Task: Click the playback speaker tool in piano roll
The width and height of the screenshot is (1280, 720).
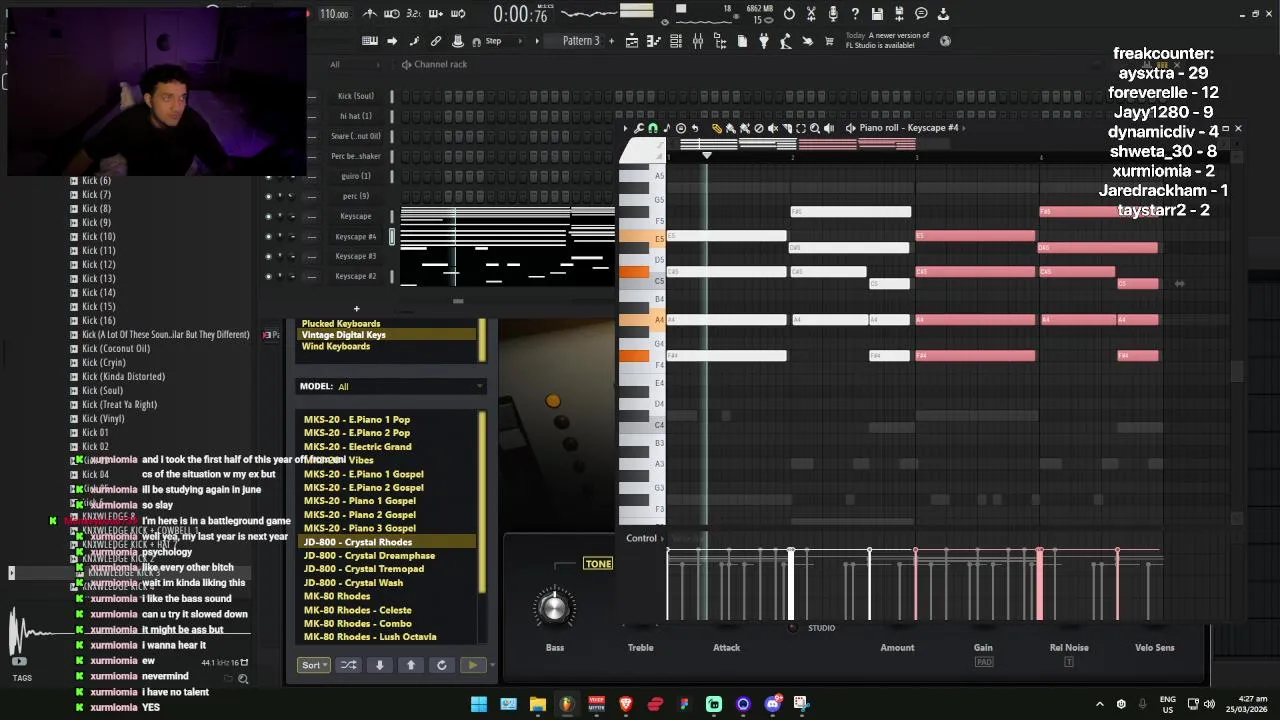Action: pos(829,128)
